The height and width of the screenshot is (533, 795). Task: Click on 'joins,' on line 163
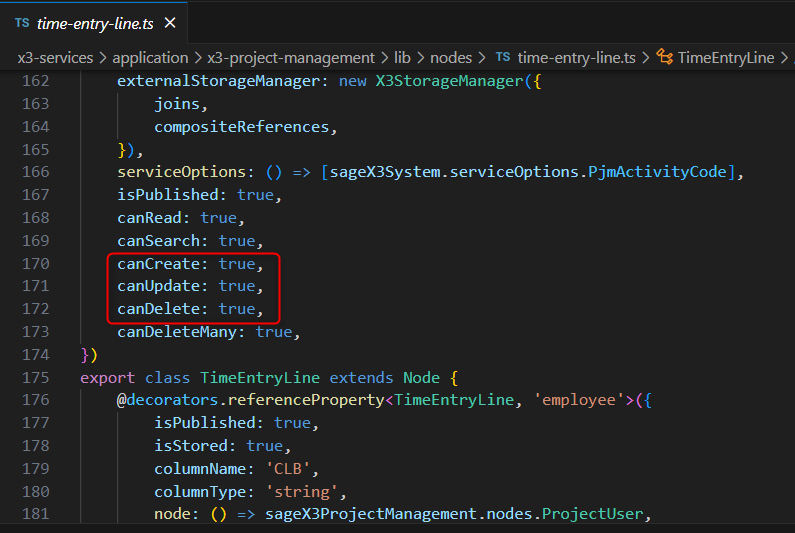coord(181,104)
